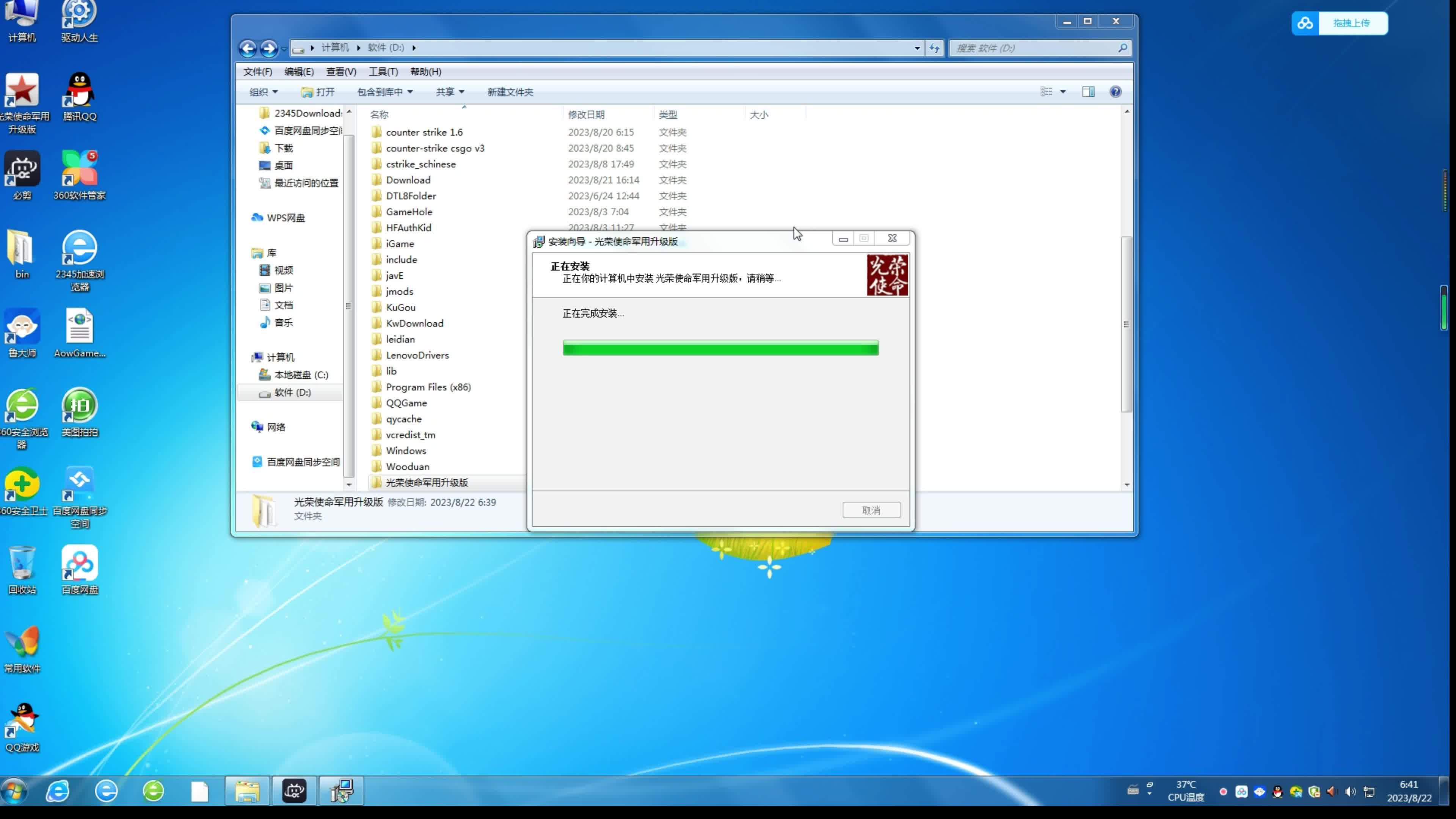Open the 鲁大师 desktop icon

[x=22, y=334]
